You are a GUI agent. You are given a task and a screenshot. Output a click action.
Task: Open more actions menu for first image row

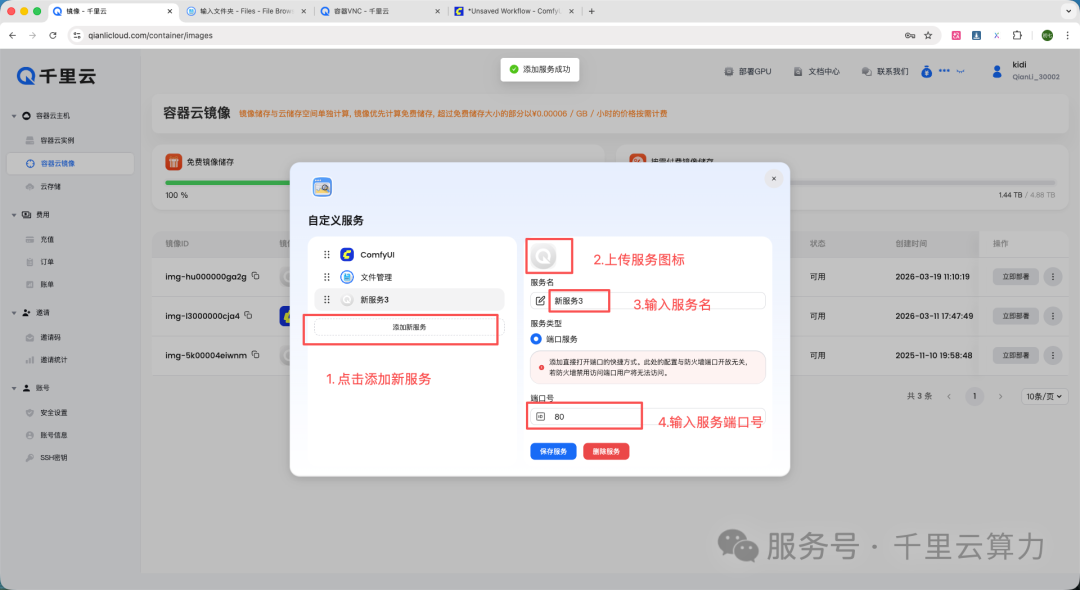[x=1052, y=277]
